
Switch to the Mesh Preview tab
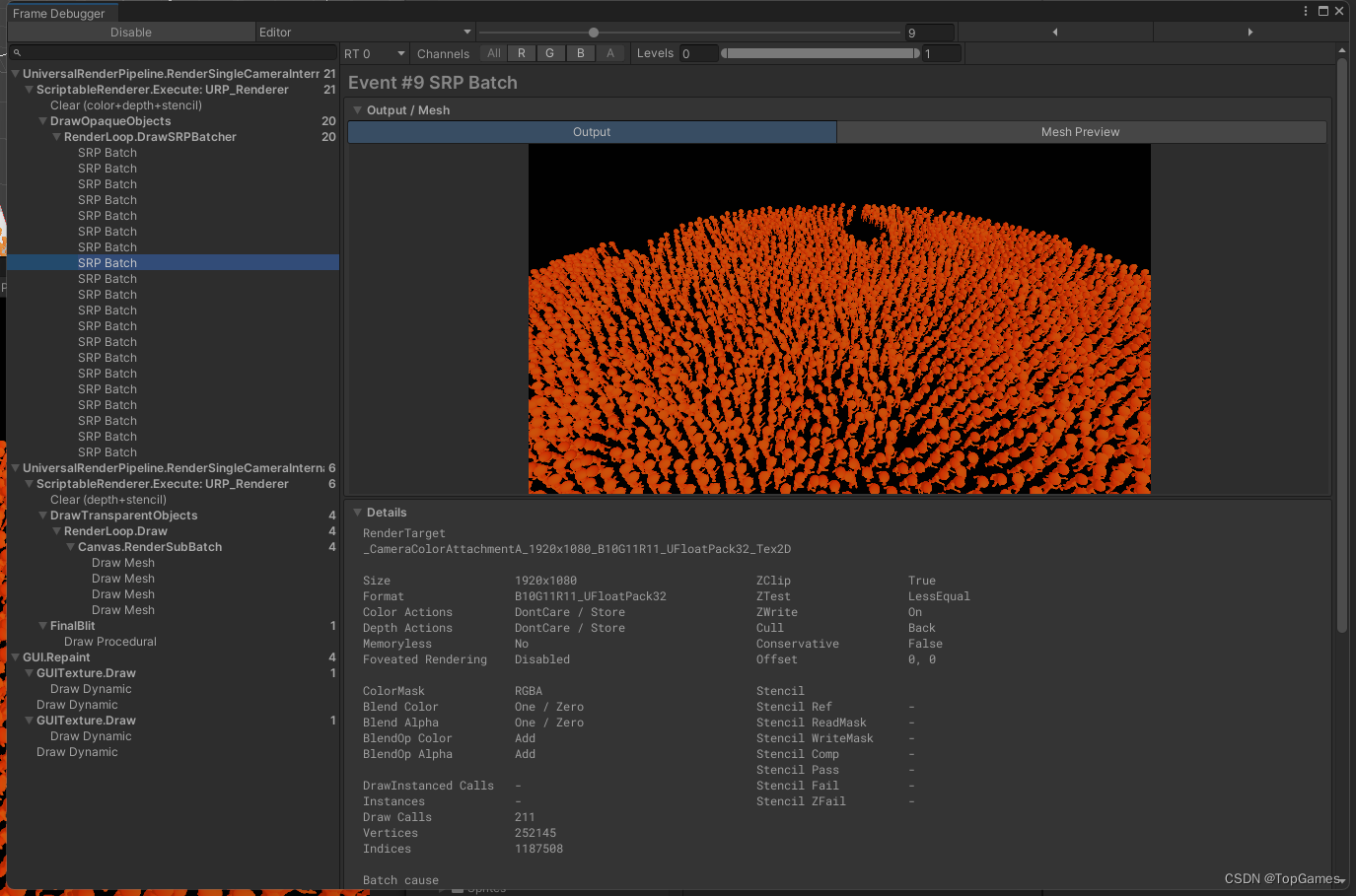point(1080,132)
